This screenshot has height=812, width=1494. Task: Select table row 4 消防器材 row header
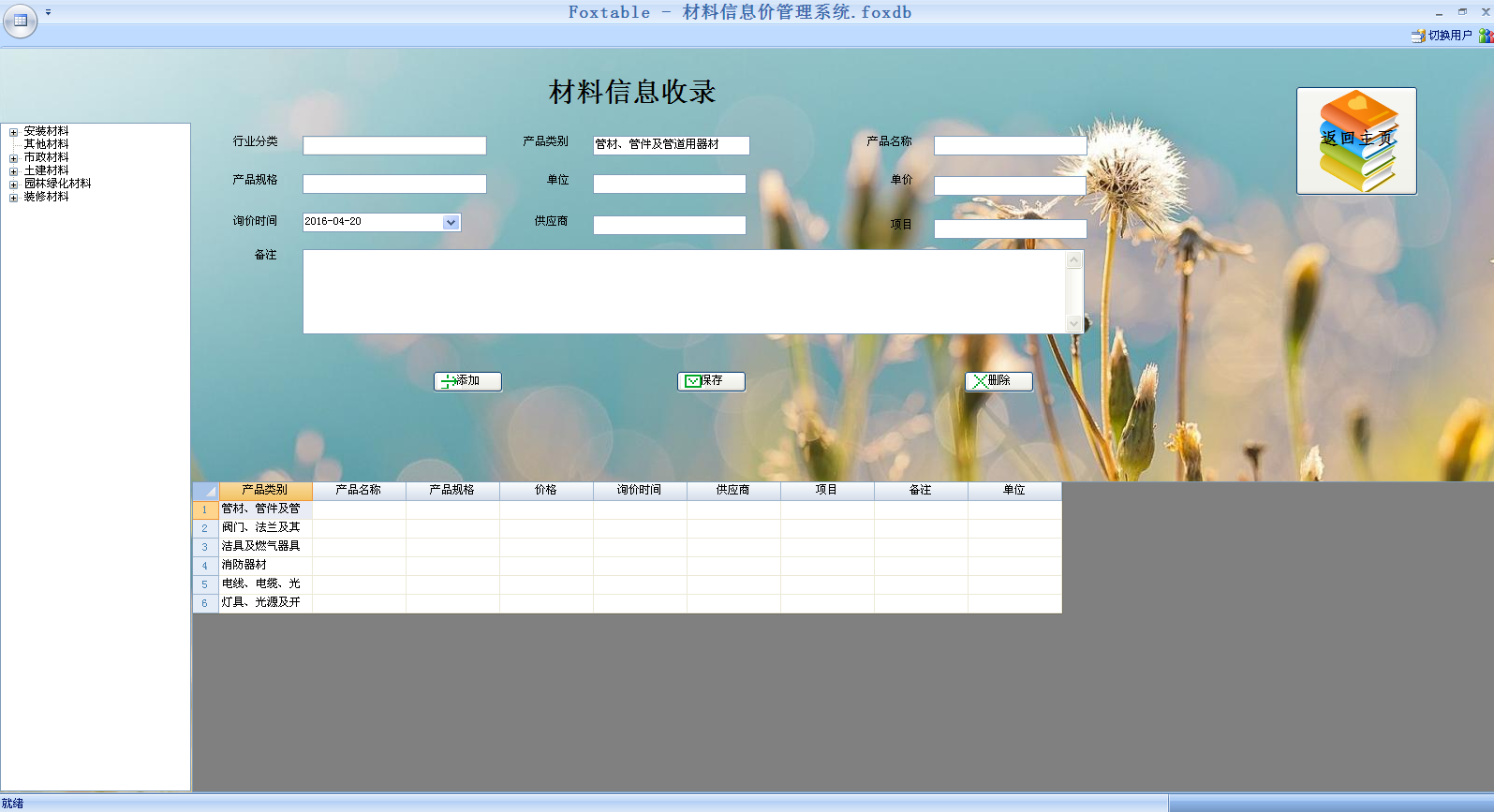click(205, 566)
